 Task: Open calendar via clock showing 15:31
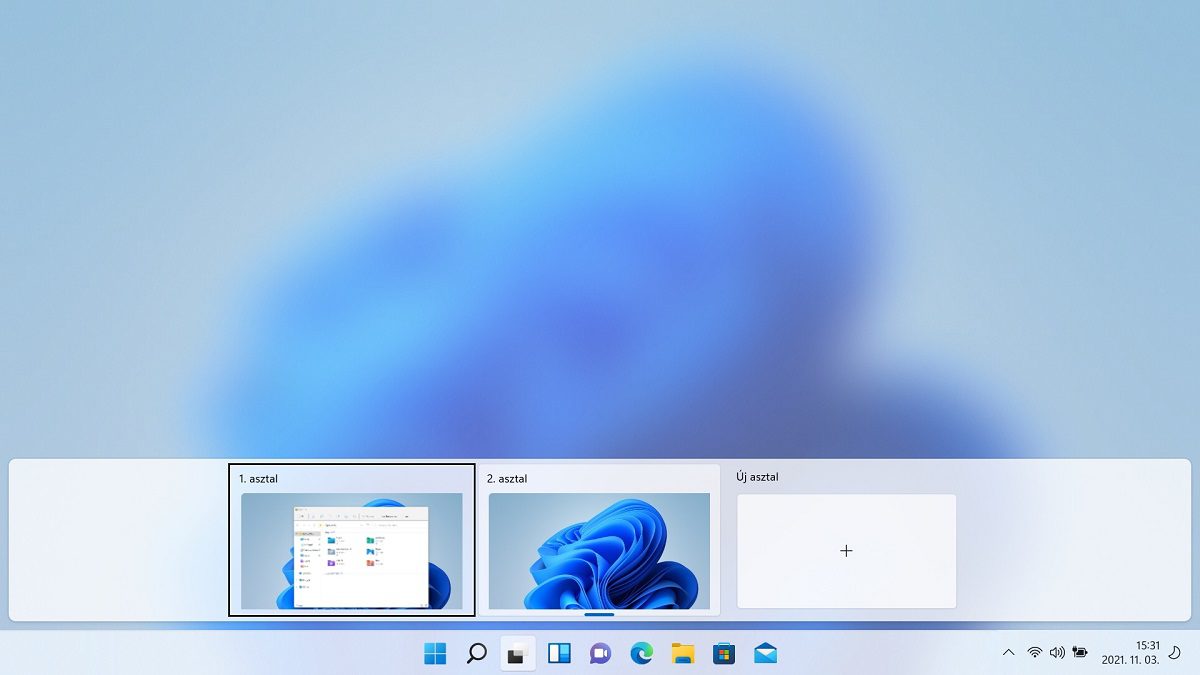coord(1130,653)
